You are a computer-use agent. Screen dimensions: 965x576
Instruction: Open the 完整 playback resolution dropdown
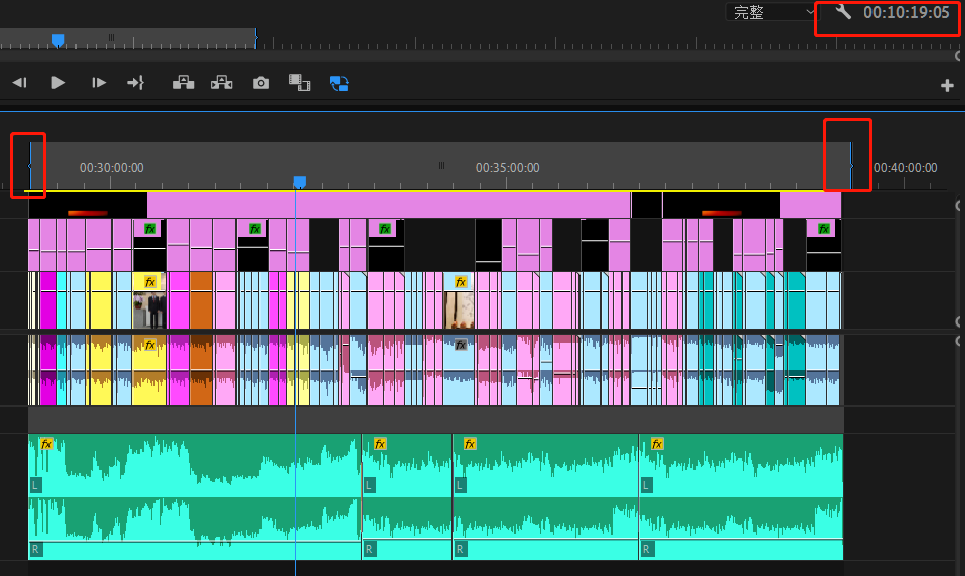coord(771,12)
